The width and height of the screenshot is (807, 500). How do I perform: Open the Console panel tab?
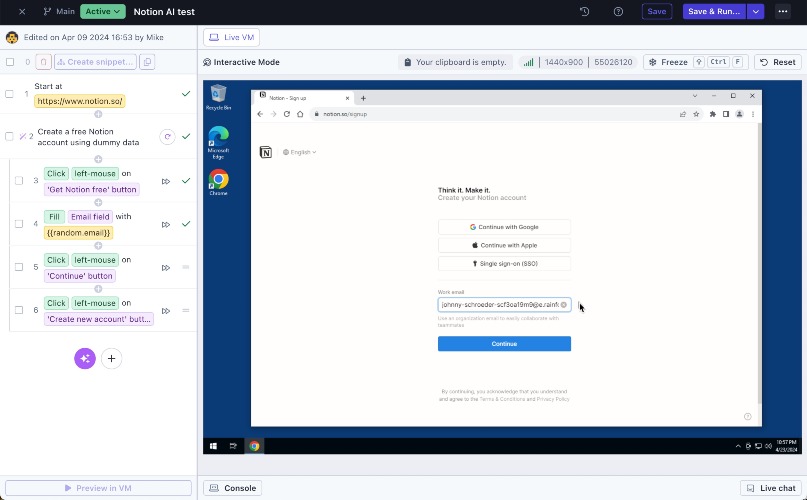pos(233,488)
